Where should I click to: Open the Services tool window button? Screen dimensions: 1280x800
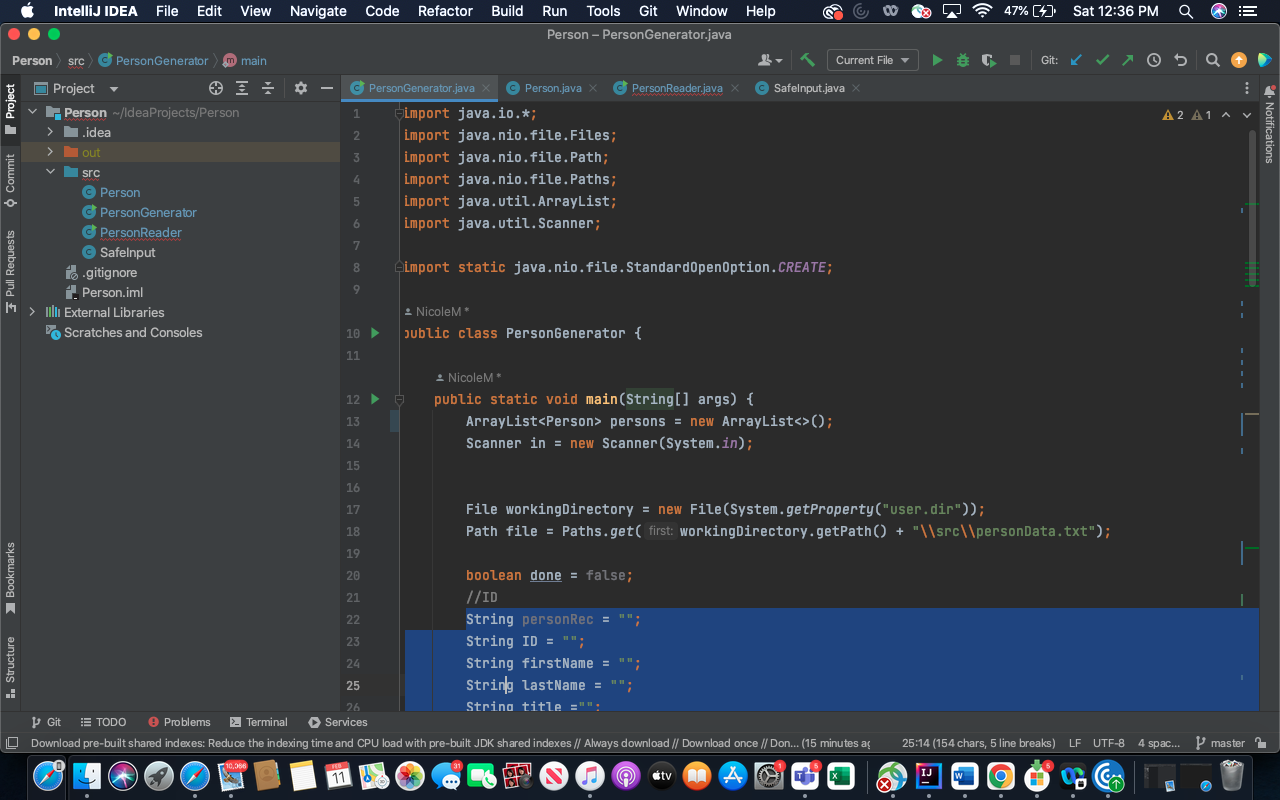(x=338, y=722)
